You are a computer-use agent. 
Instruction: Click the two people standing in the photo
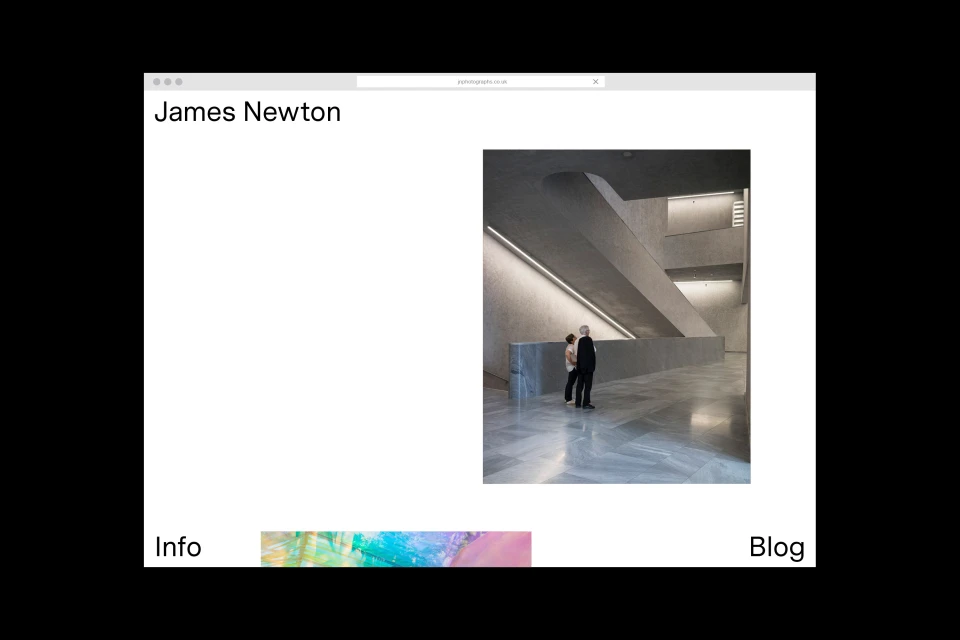[581, 367]
